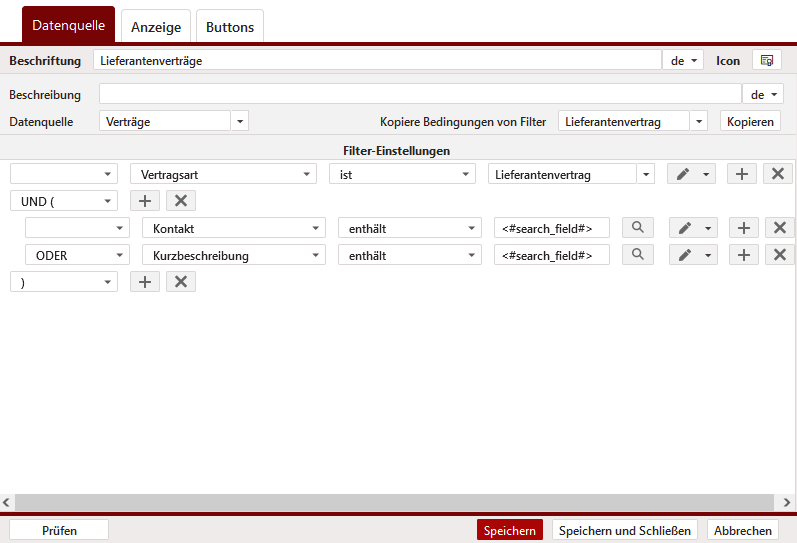Switch to the Anzeige tab
Viewport: 797px width, 543px height.
(156, 26)
